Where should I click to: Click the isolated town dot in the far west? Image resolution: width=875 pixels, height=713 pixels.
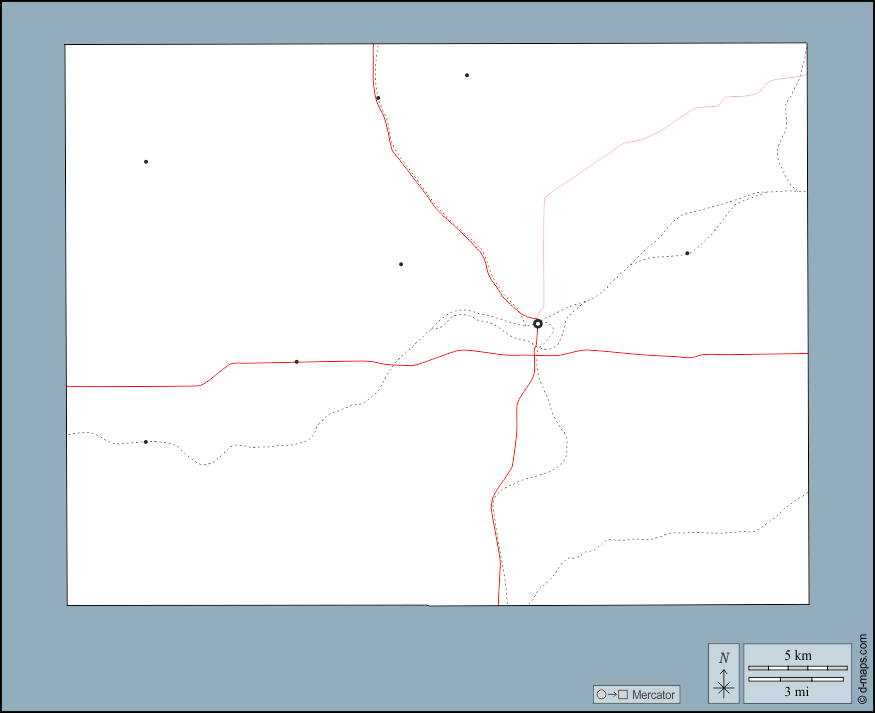click(x=146, y=162)
